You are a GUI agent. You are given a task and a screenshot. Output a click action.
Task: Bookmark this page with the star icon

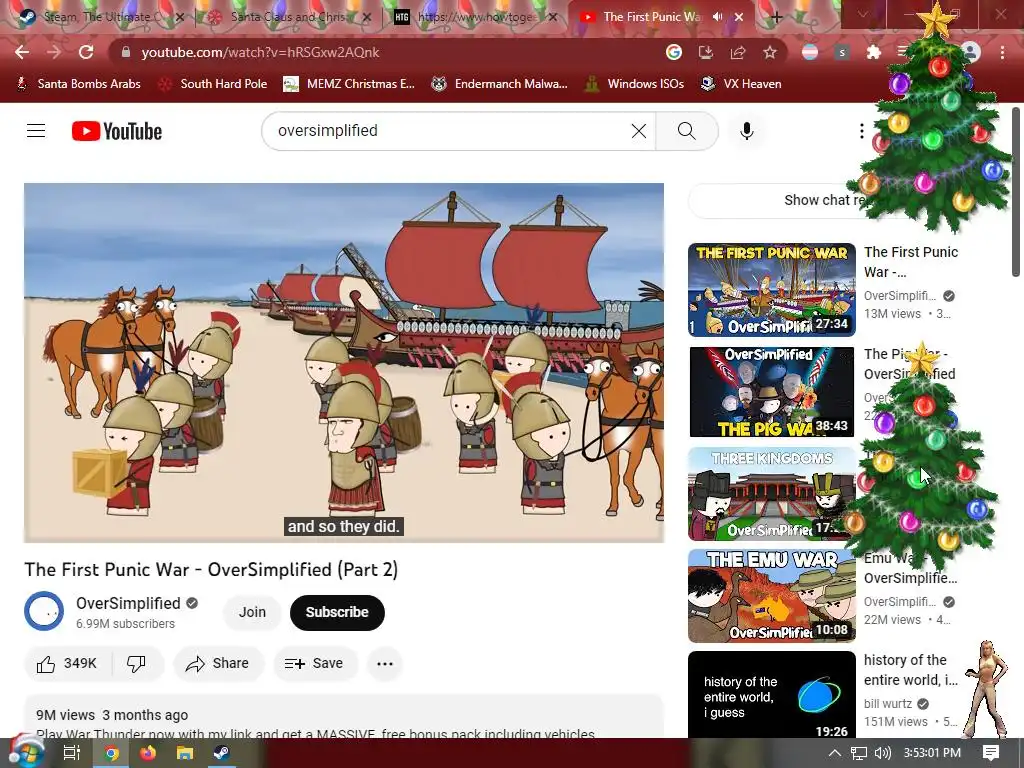click(x=770, y=52)
